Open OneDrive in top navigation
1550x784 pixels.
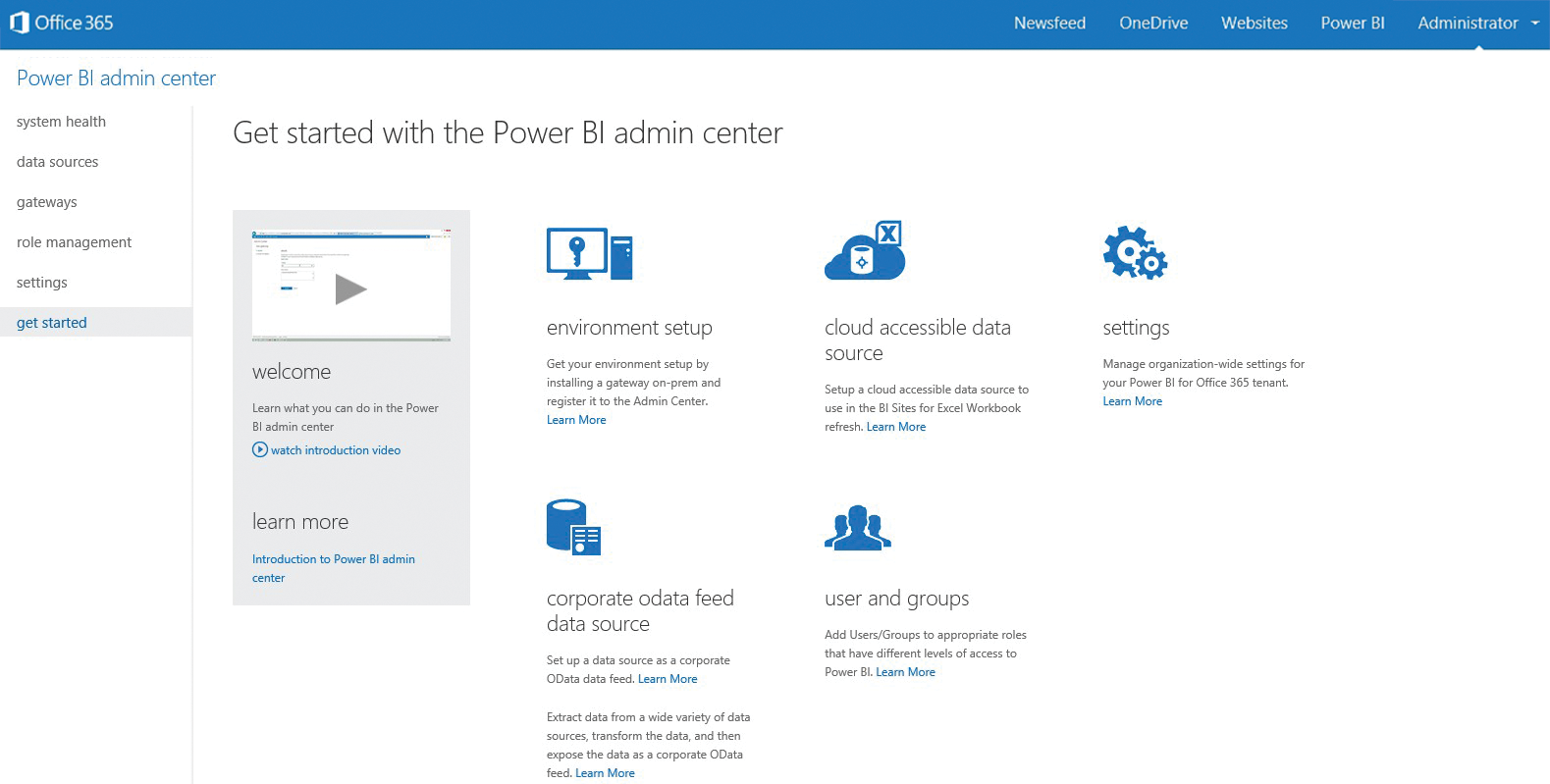coord(1153,23)
